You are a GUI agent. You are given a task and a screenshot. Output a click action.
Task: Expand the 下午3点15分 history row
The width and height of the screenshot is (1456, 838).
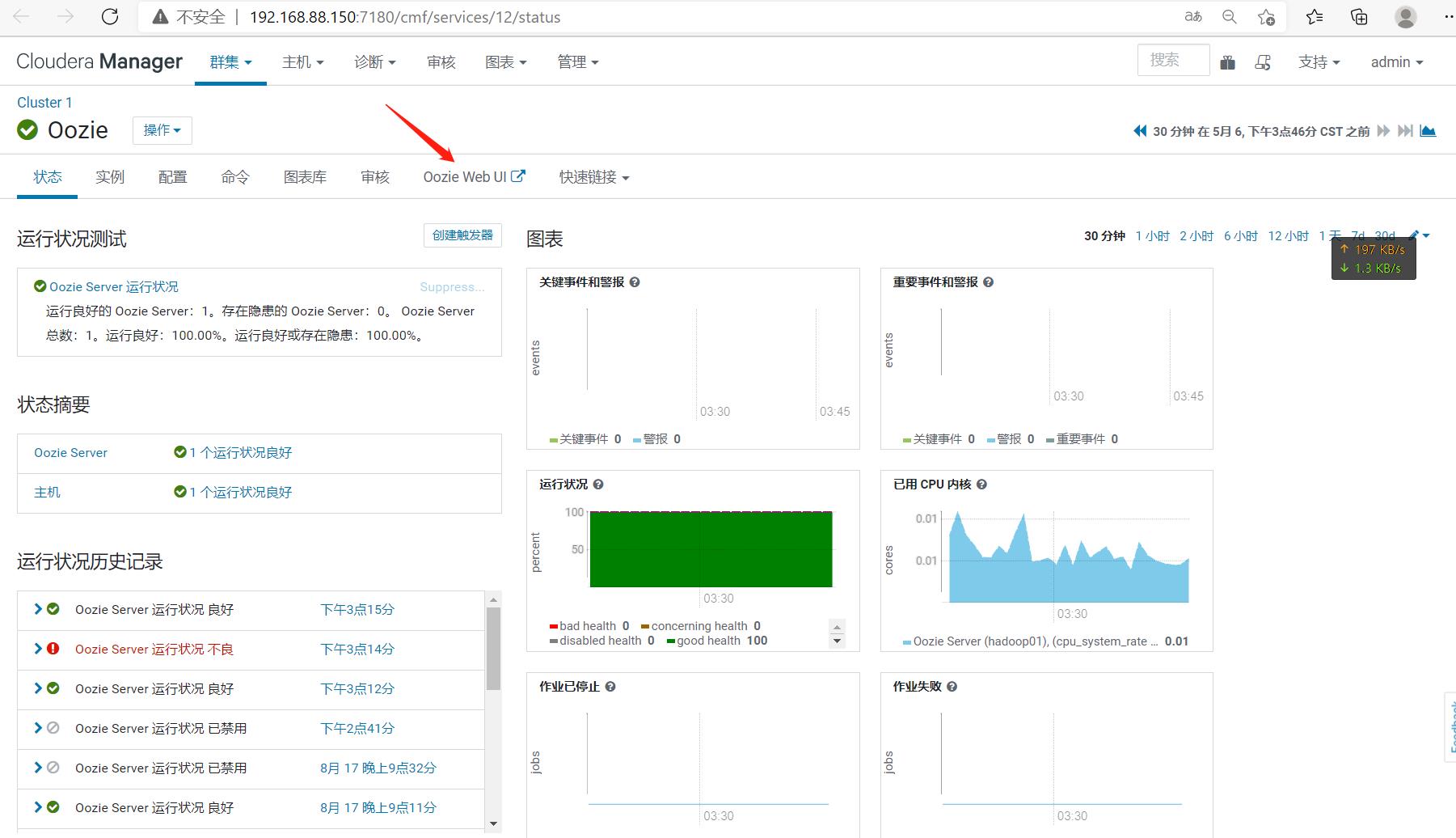coord(37,609)
